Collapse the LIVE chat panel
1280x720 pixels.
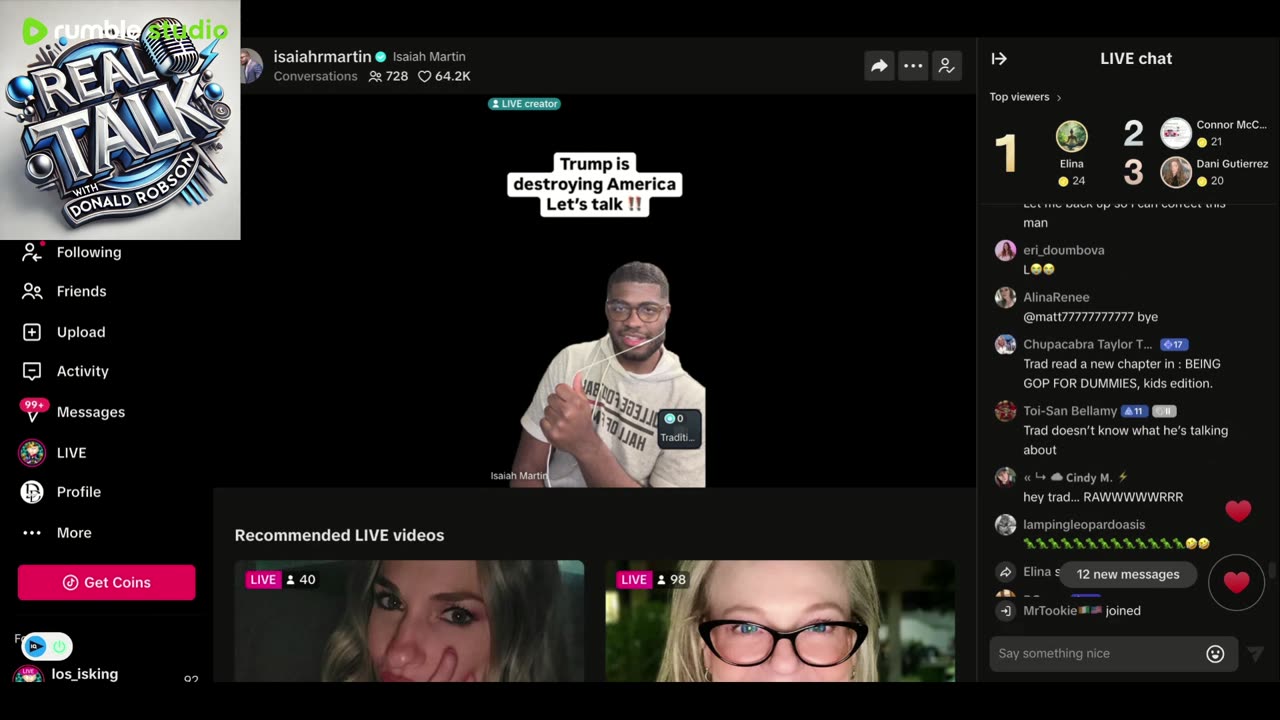pyautogui.click(x=999, y=59)
